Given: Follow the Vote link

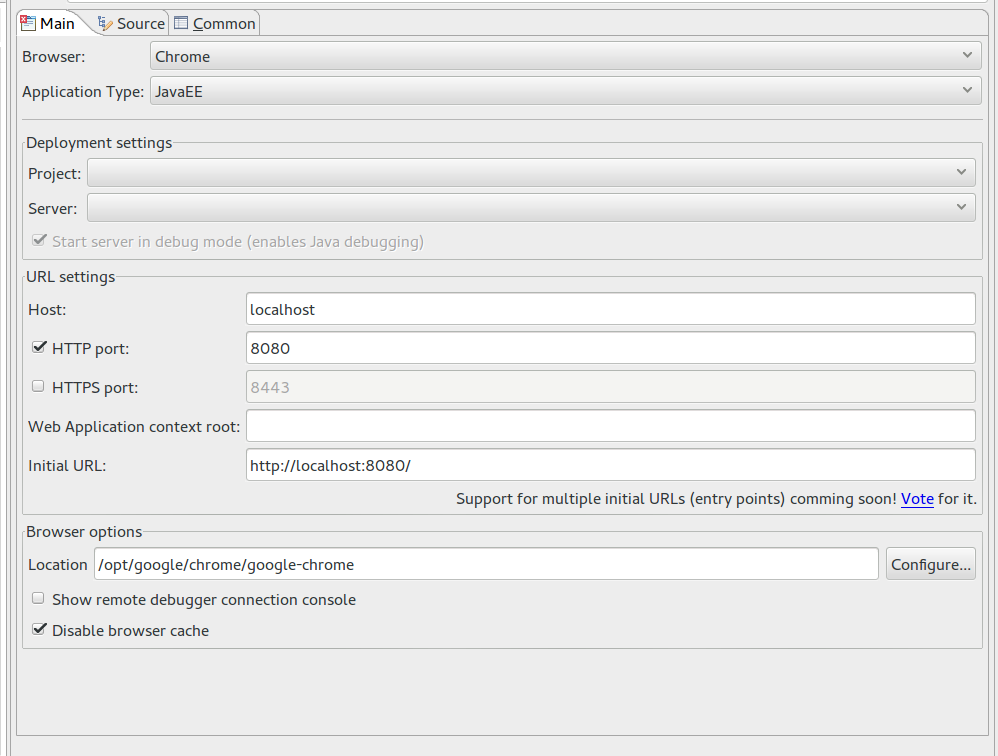Looking at the screenshot, I should pos(917,499).
